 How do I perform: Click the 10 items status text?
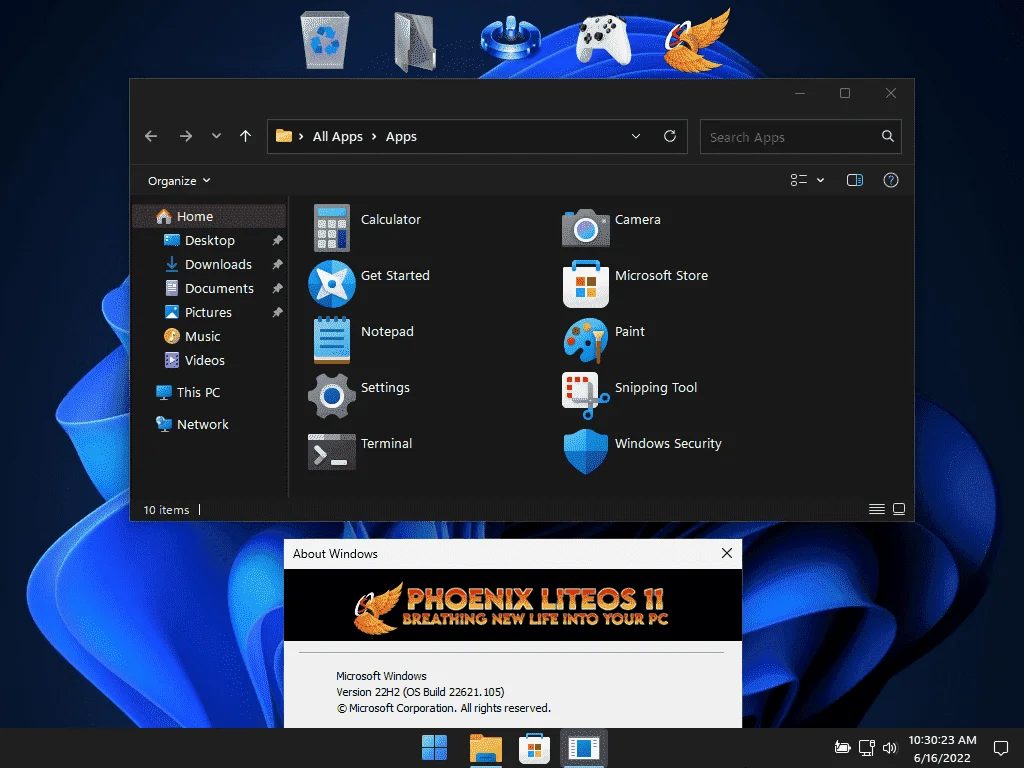click(166, 510)
